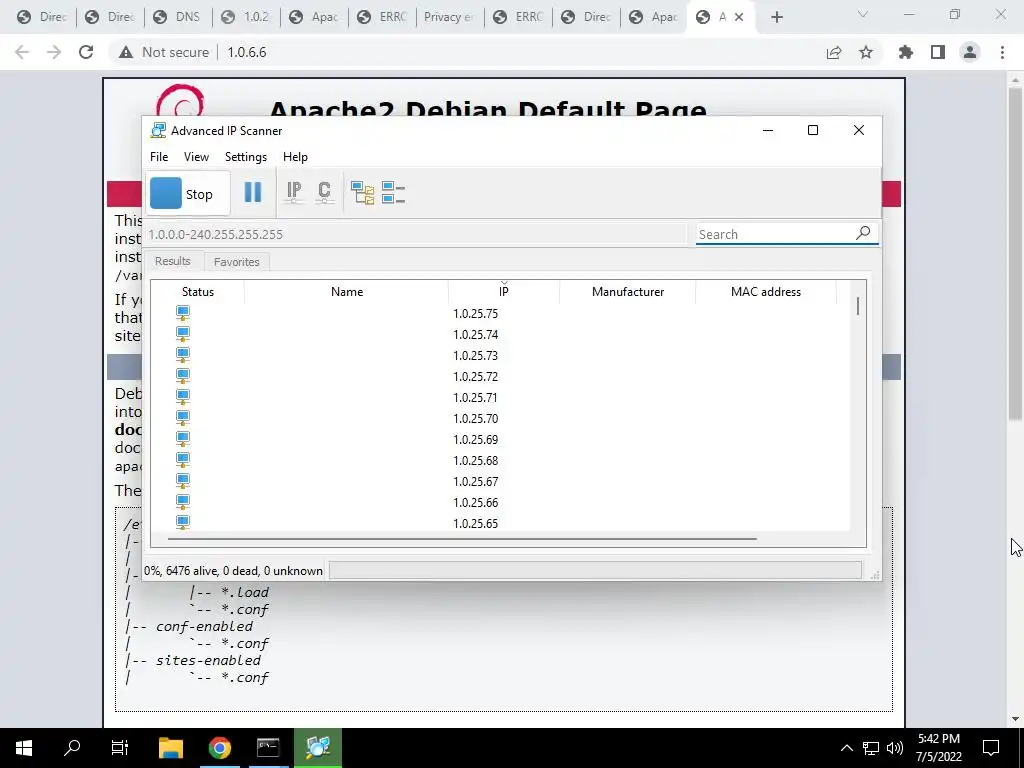Screen dimensions: 1024x768
Task: Click the class C subnet toolbar icon
Action: pos(325,193)
